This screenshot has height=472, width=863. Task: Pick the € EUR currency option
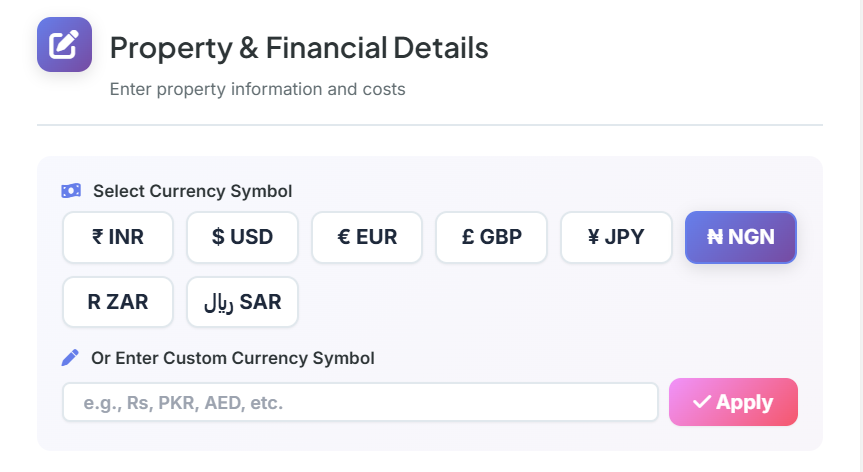tap(367, 237)
